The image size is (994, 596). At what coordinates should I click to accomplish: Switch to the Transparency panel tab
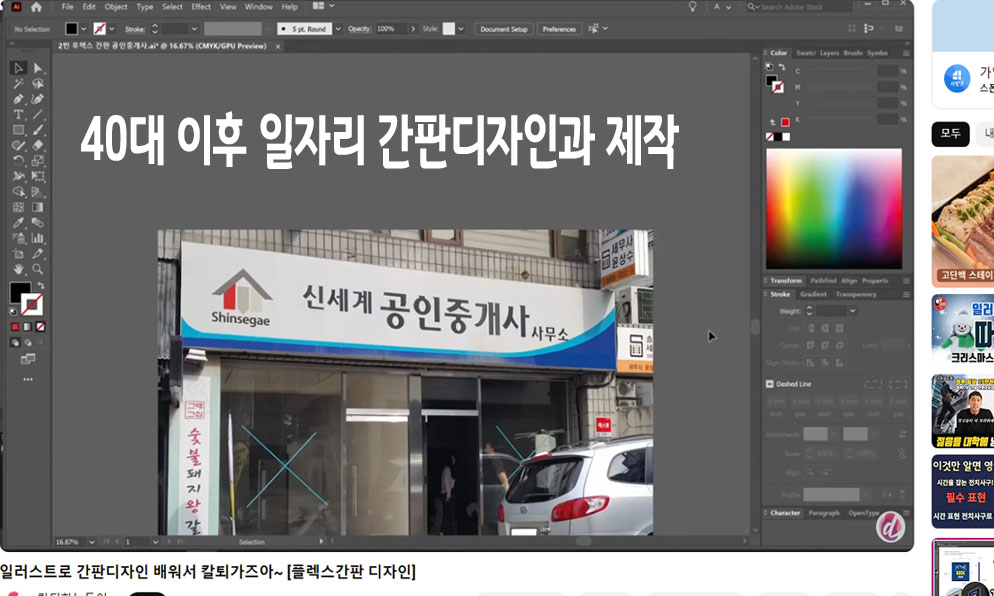coord(856,294)
